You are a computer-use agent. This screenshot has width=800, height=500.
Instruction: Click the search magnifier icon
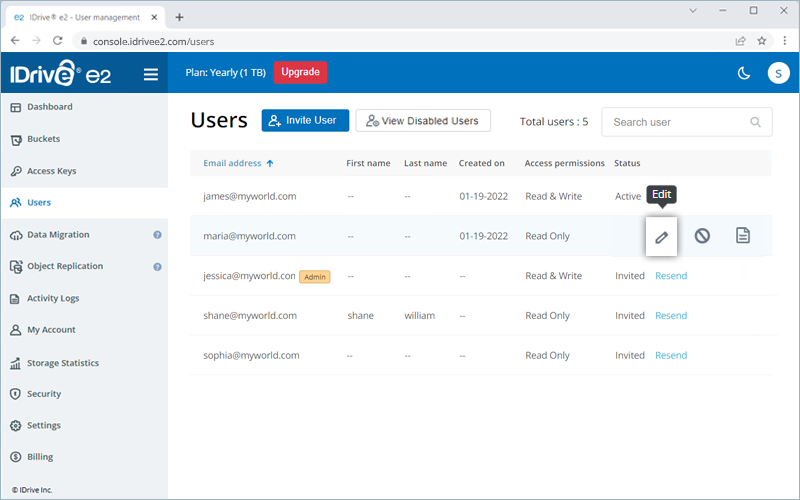(x=755, y=122)
